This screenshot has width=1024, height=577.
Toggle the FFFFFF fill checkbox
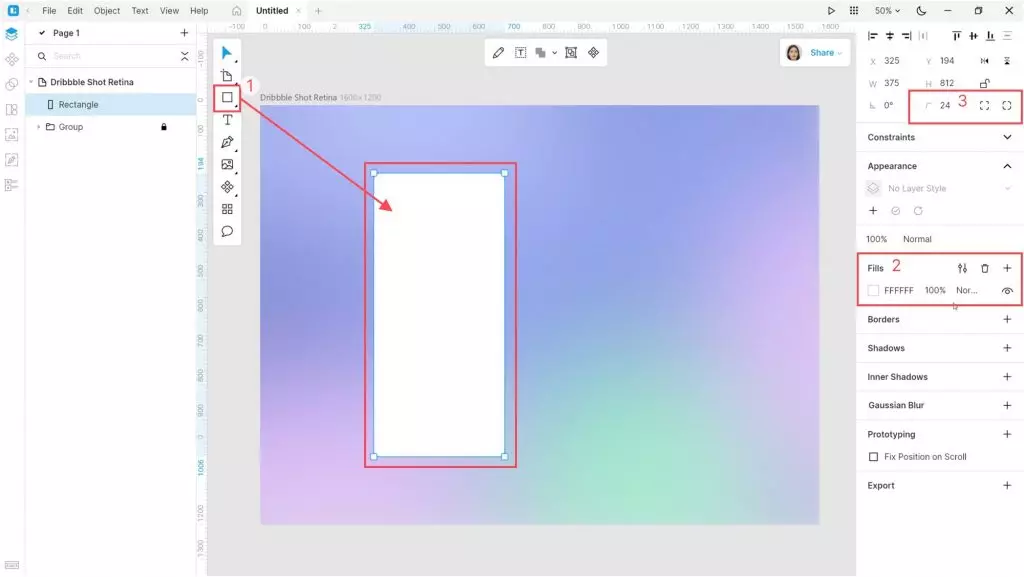[873, 291]
